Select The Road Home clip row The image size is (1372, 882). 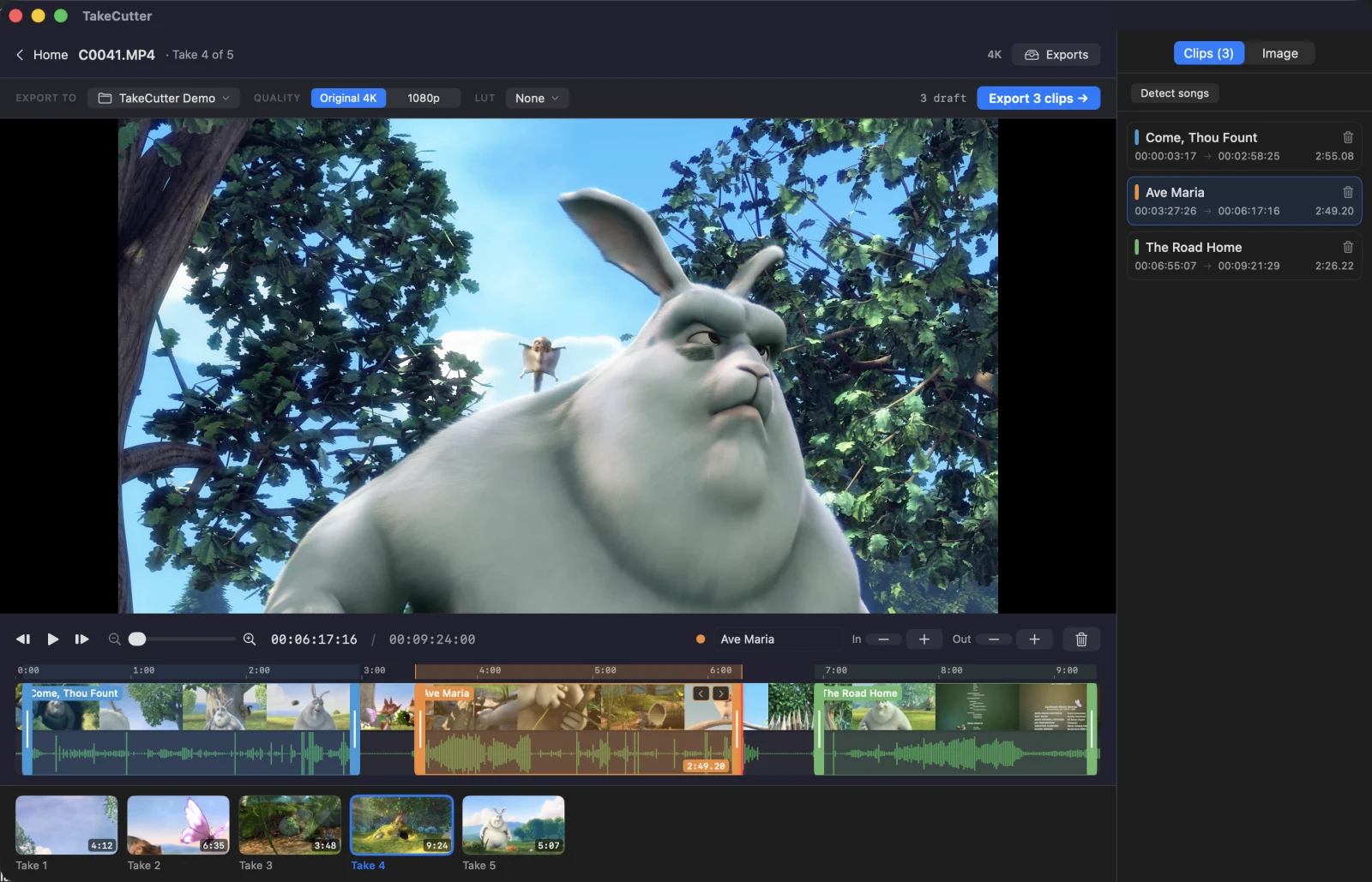1244,255
